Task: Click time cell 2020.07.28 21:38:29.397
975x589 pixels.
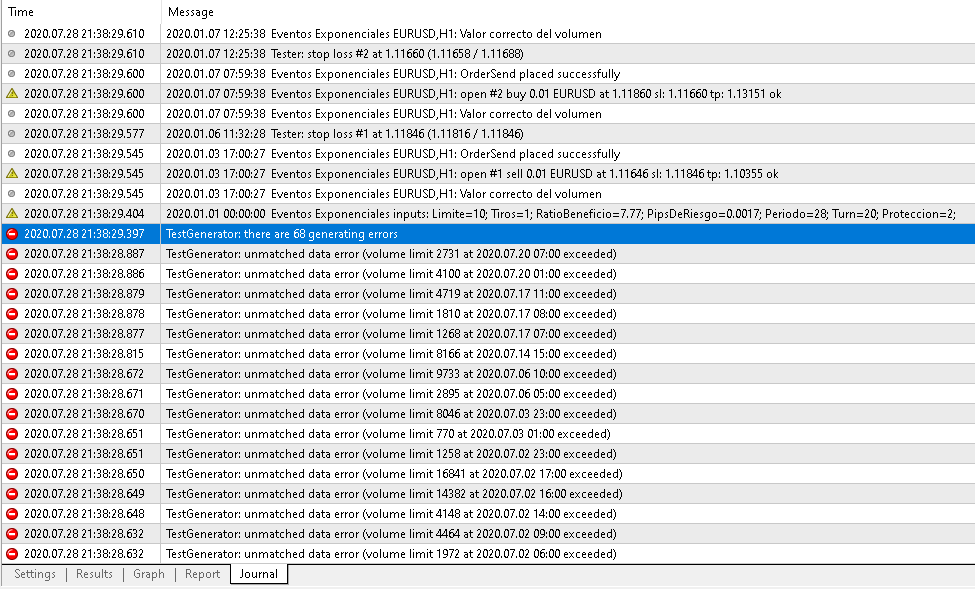Action: click(84, 234)
